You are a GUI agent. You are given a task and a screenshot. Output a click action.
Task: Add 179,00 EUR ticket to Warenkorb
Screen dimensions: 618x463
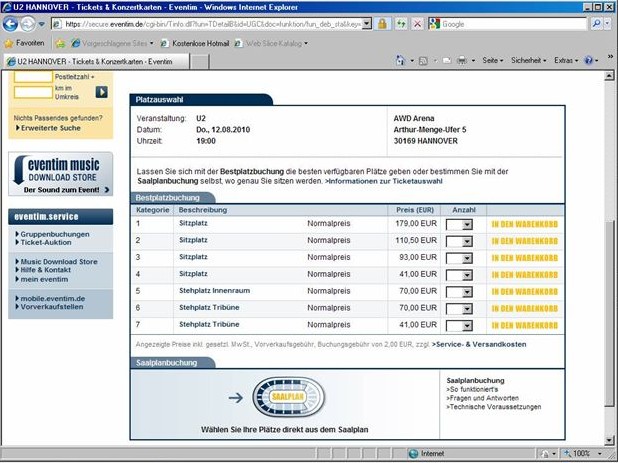523,226
